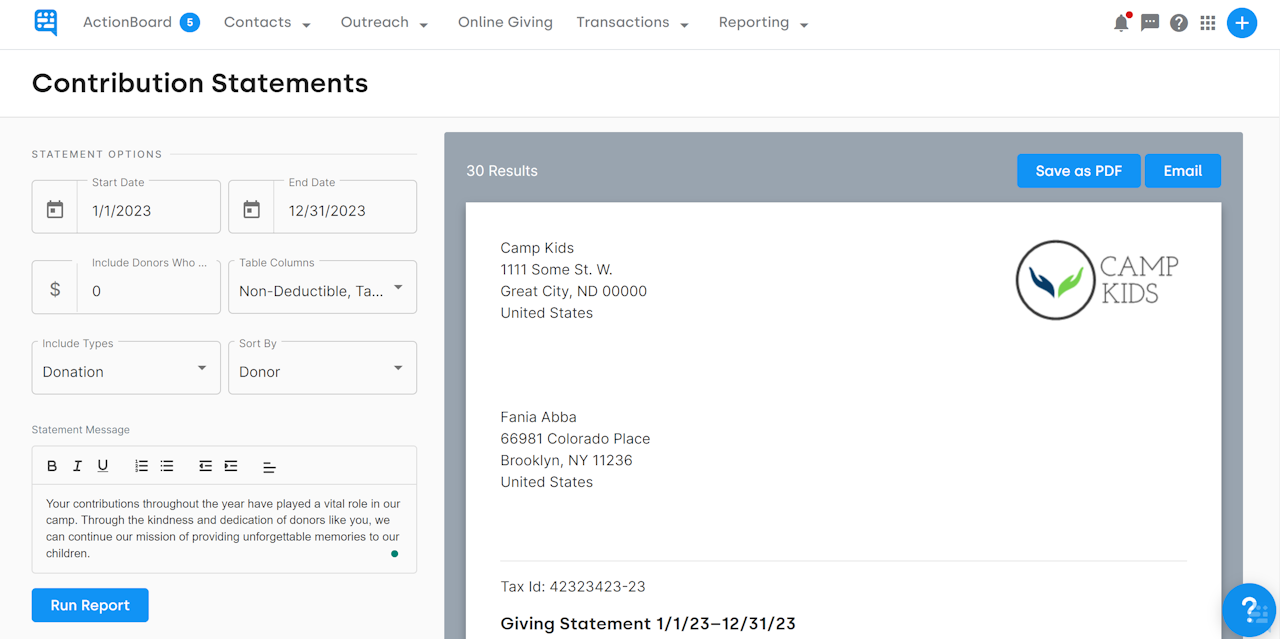Toggle bold in the statement message editor
The height and width of the screenshot is (639, 1280).
tap(52, 465)
